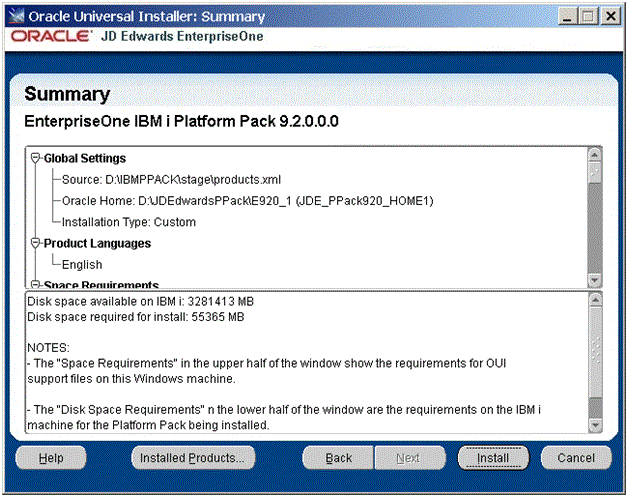Screen dimensions: 628x497
Task: Click the EnterpriseOne IBM i Platform Pack heading
Action: (x=181, y=121)
